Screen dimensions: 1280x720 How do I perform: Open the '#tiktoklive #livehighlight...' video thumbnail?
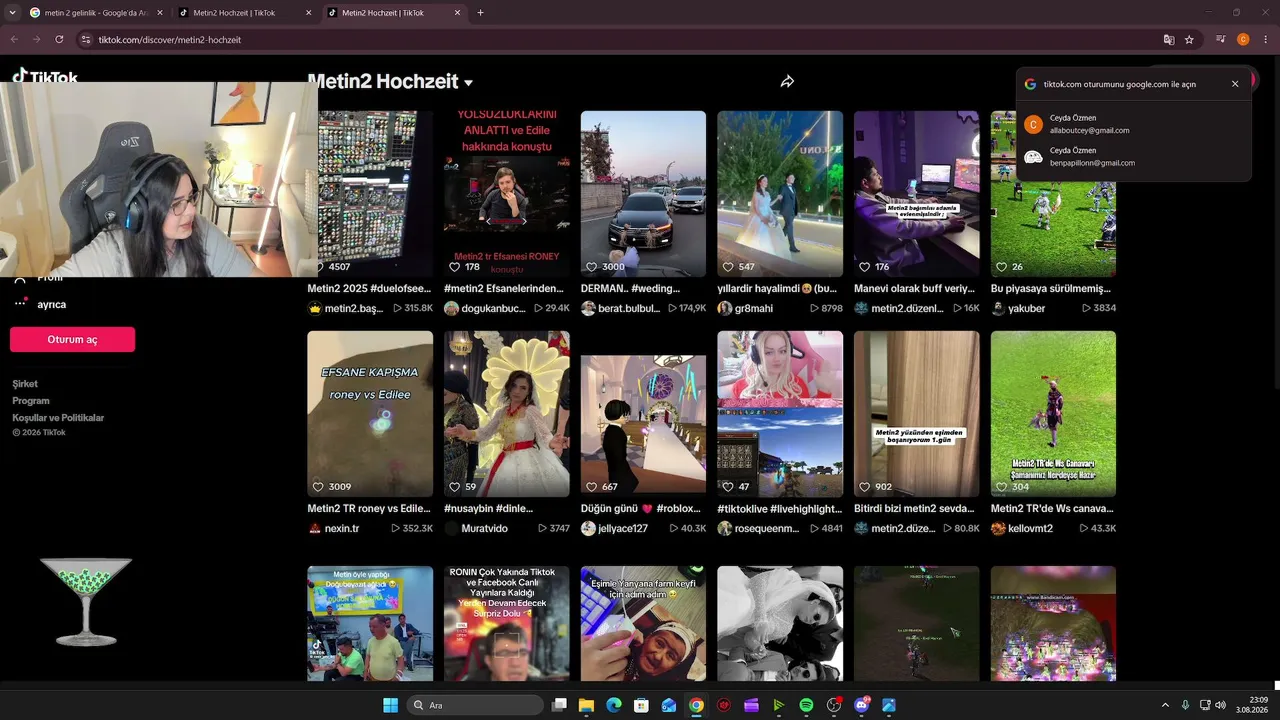pos(780,414)
